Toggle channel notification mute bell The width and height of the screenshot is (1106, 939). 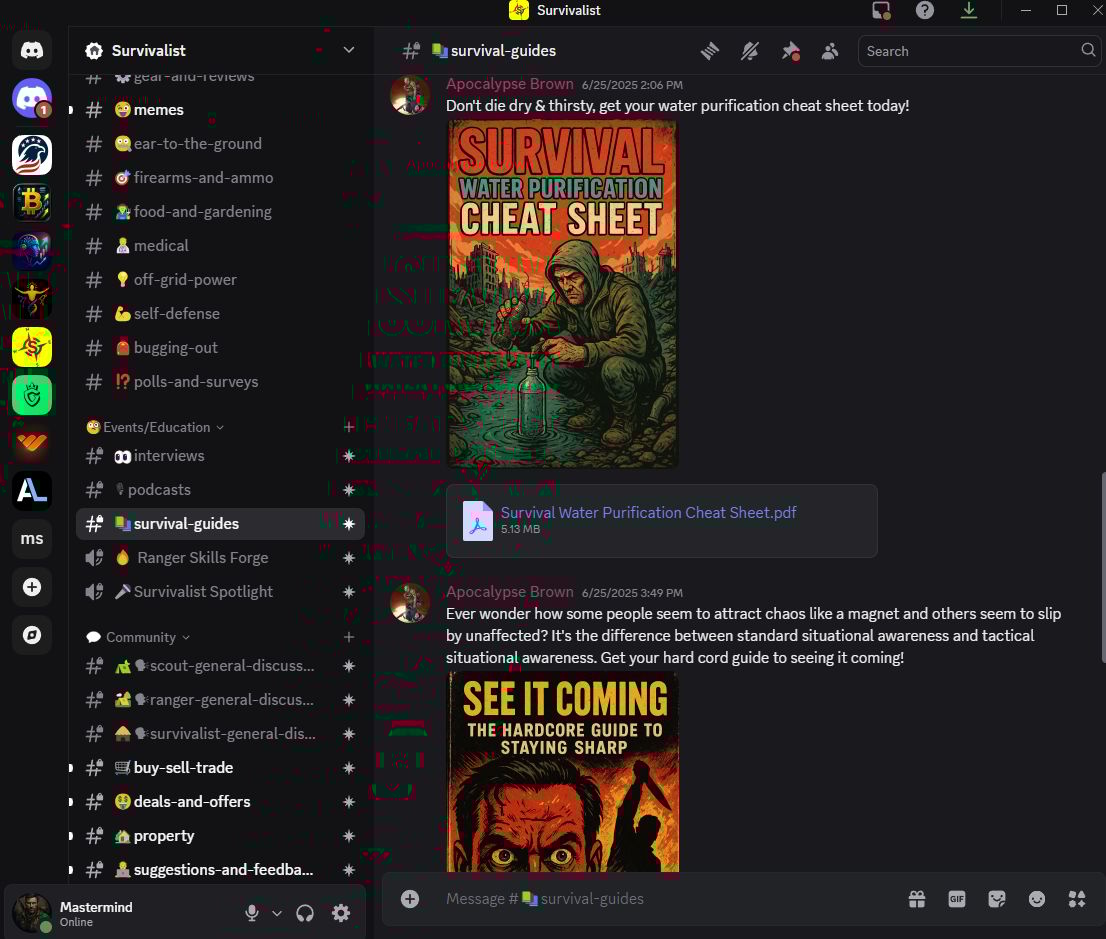(x=750, y=51)
